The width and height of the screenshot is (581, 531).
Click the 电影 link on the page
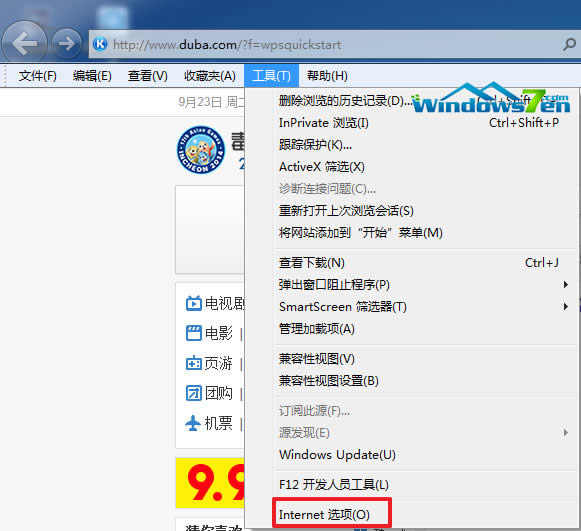pyautogui.click(x=219, y=333)
